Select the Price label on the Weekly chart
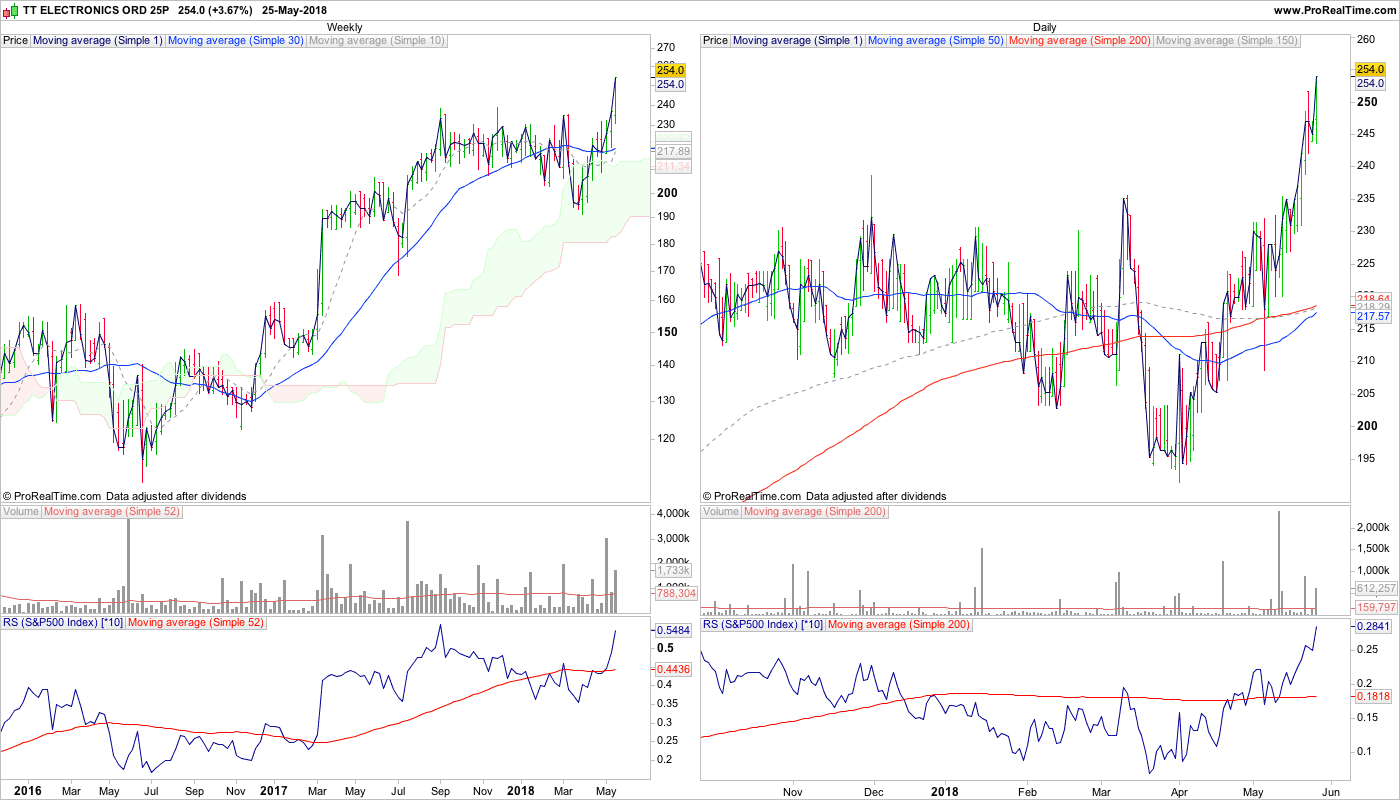This screenshot has width=1400, height=800. point(16,41)
